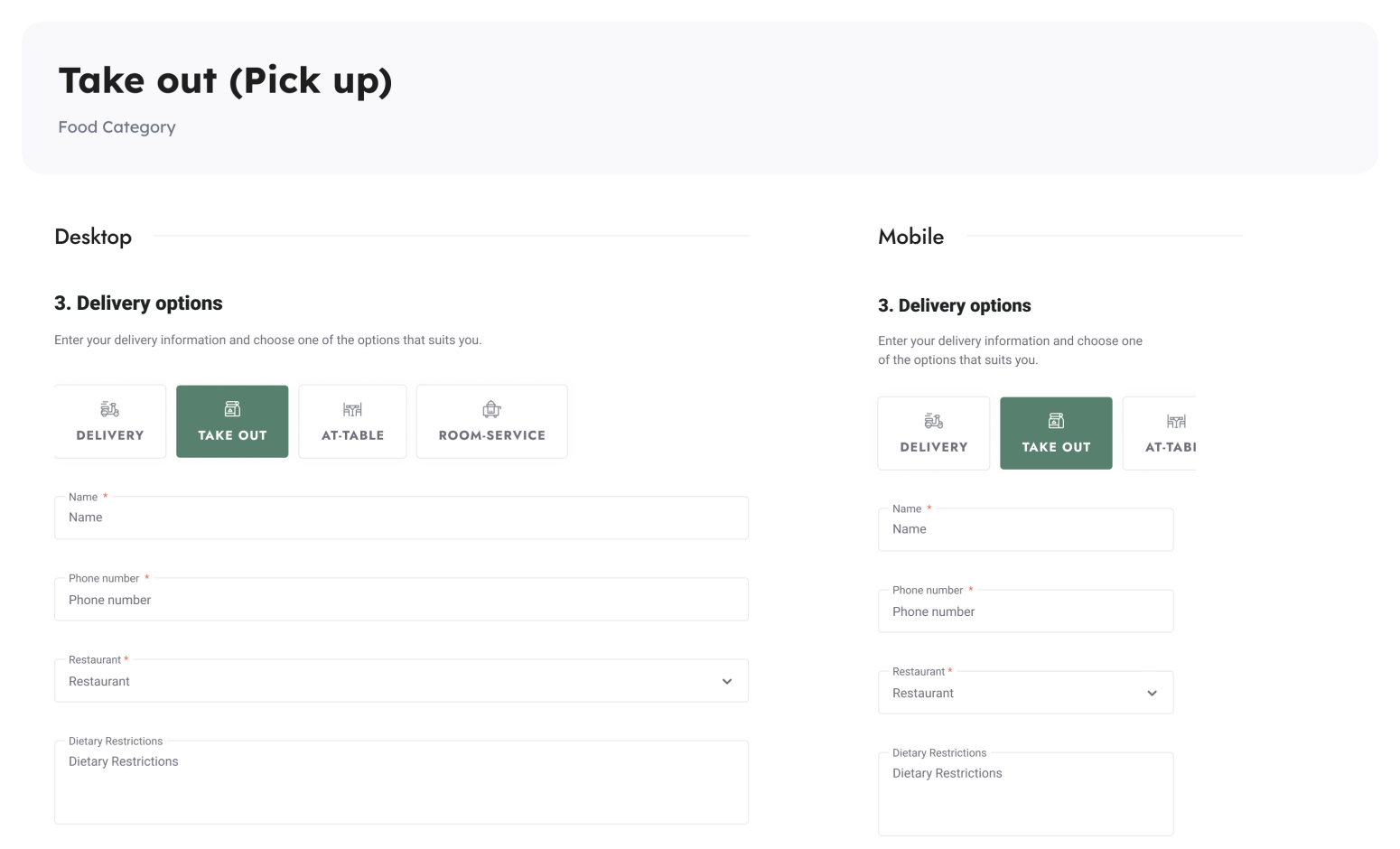Choose the Mobile AT-TABLE option label
Viewport: 1400px width, 849px height.
(1171, 447)
